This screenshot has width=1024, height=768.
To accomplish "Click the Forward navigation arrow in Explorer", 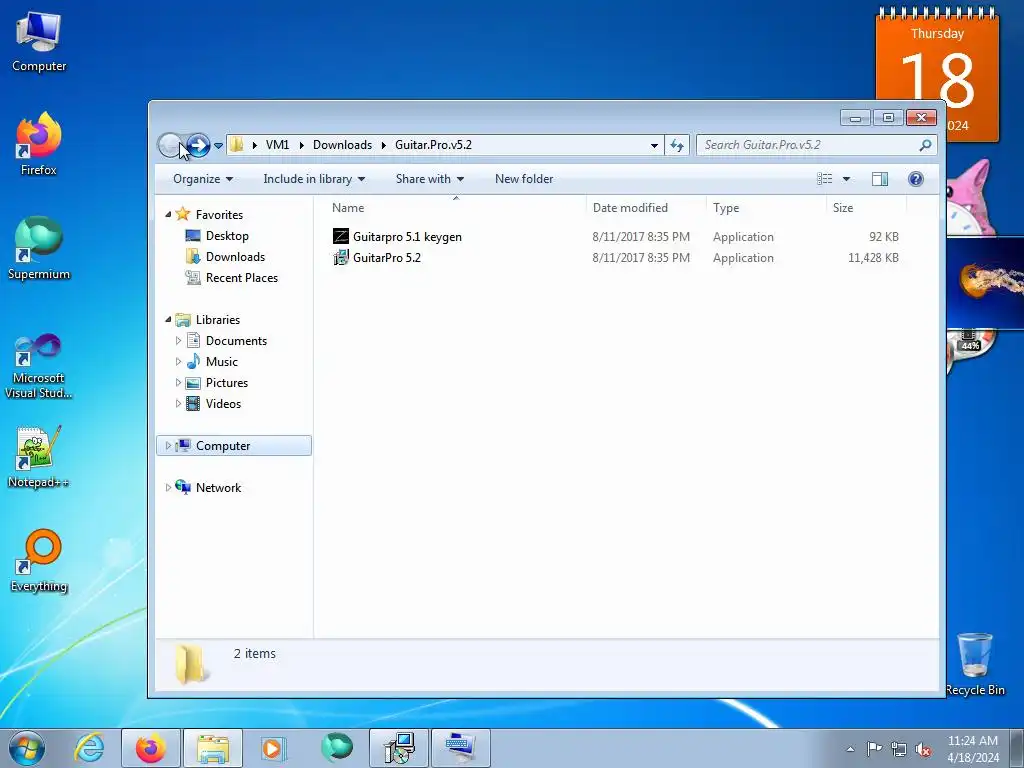I will click(x=199, y=145).
